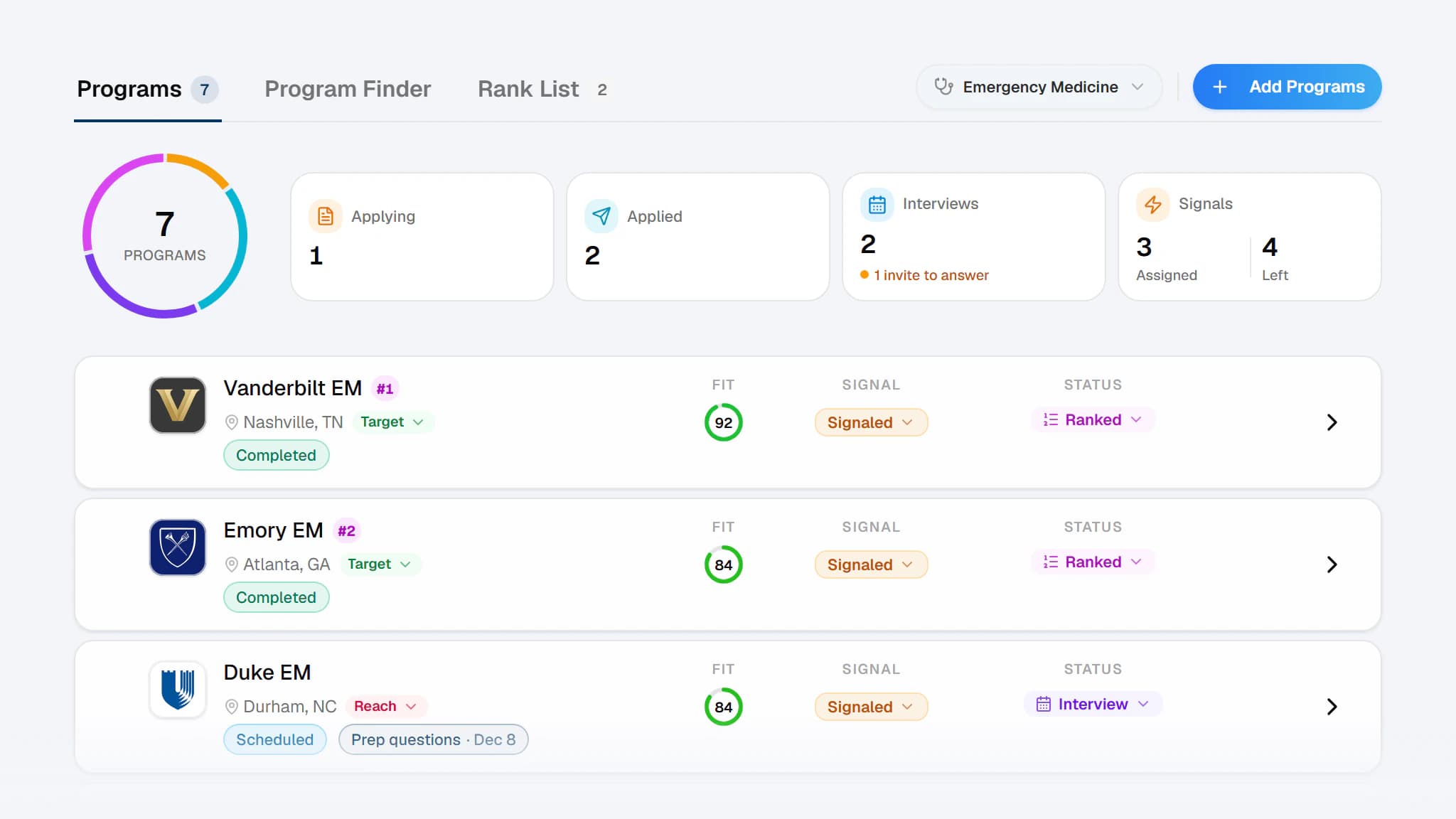The width and height of the screenshot is (1456, 819).
Task: Click the Programs count badge 7
Action: [x=204, y=90]
